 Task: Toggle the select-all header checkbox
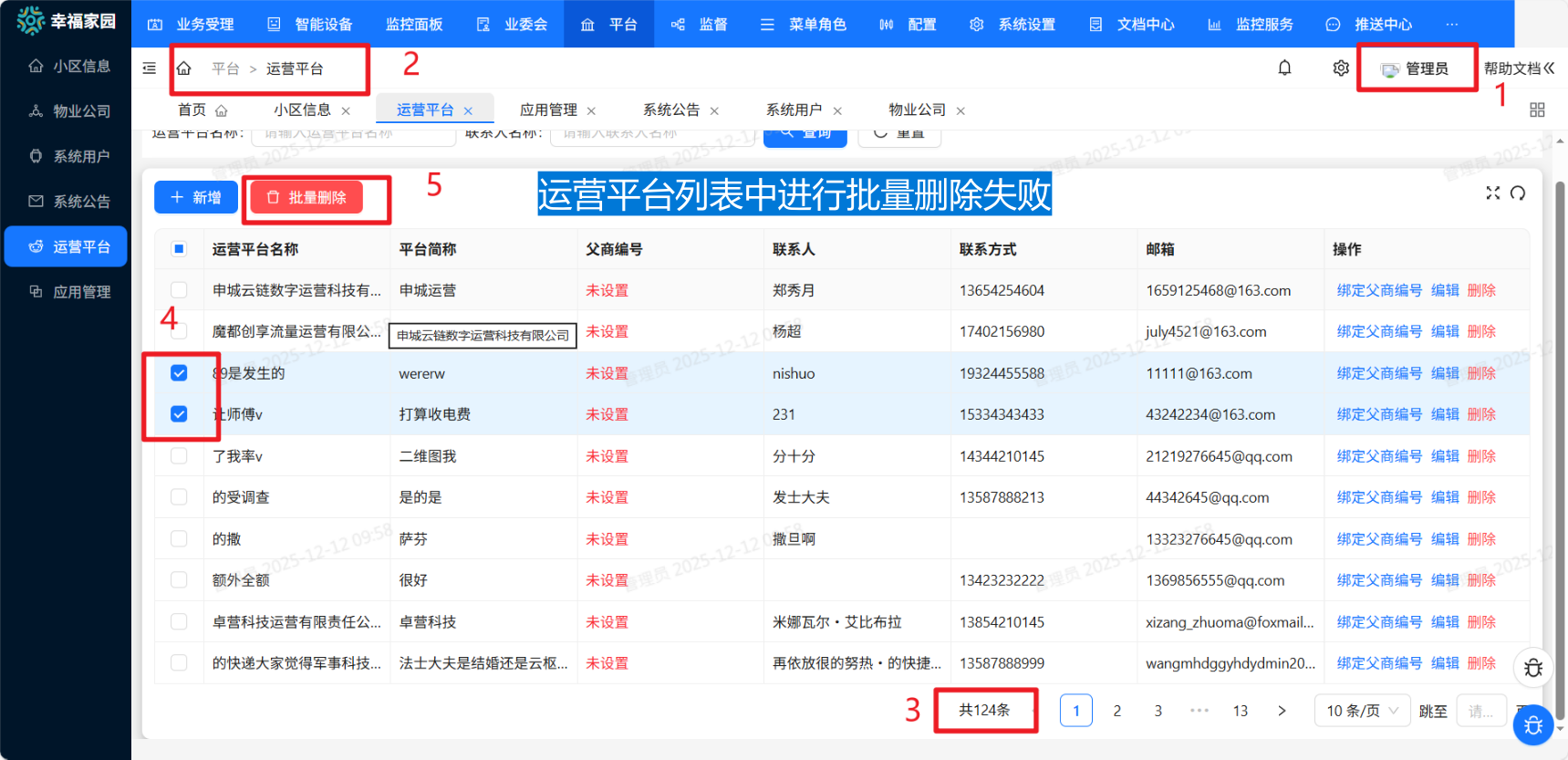click(x=179, y=249)
